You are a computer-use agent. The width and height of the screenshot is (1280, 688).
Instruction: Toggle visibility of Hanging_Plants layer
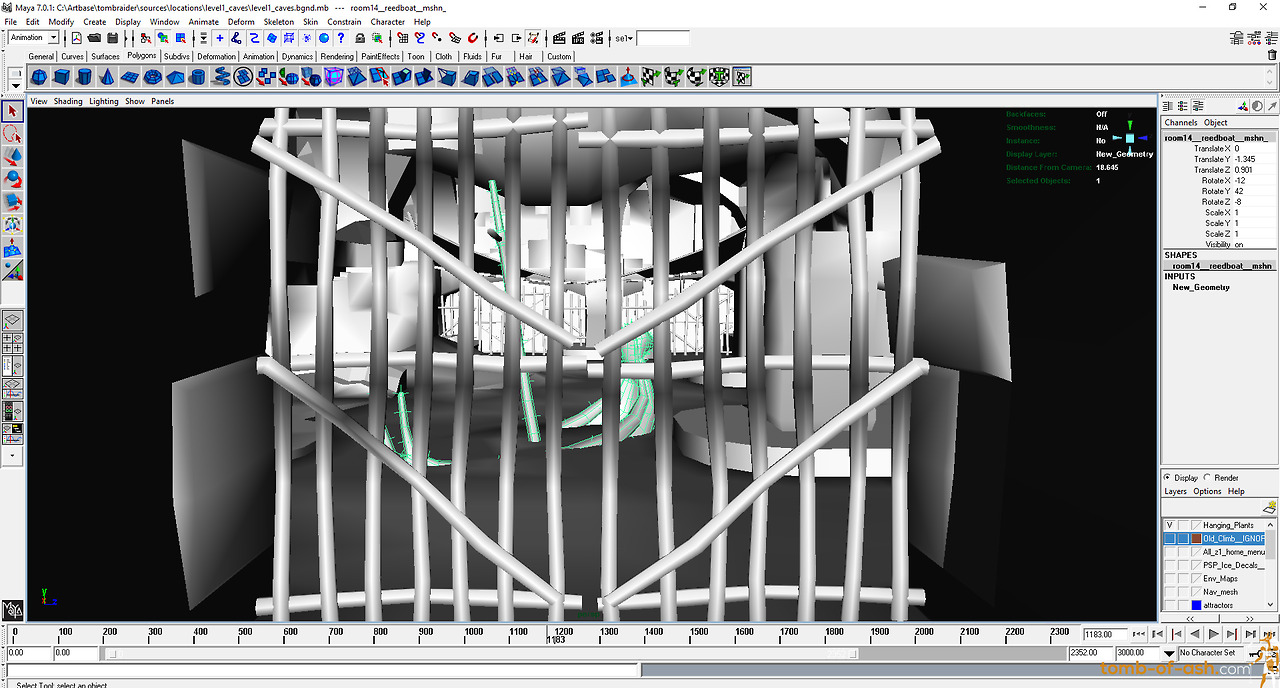tap(1169, 525)
